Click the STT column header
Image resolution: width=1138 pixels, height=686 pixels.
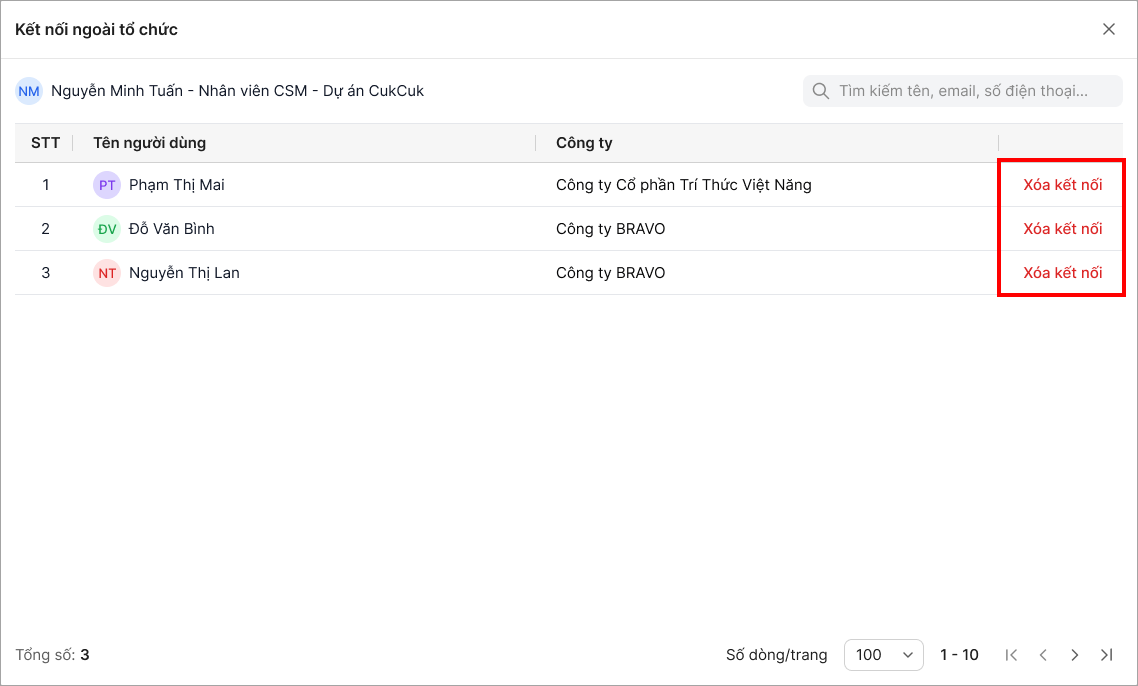45,143
